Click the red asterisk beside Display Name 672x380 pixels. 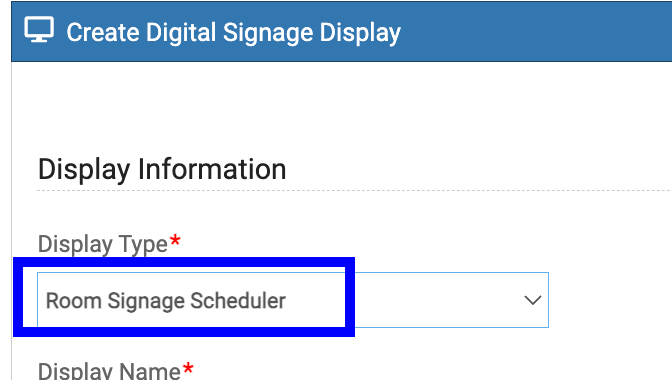pyautogui.click(x=188, y=368)
